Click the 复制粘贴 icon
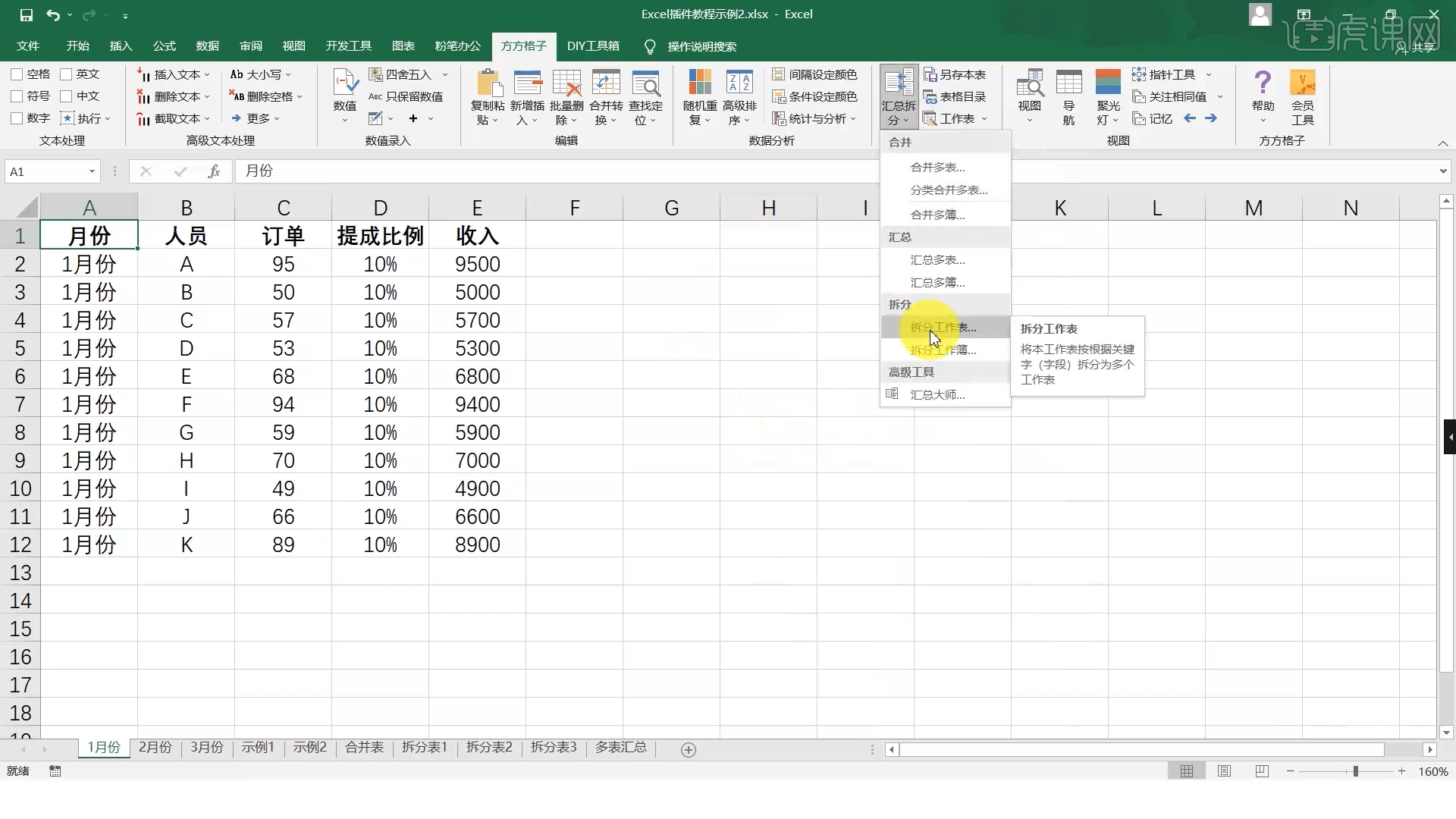 488,82
